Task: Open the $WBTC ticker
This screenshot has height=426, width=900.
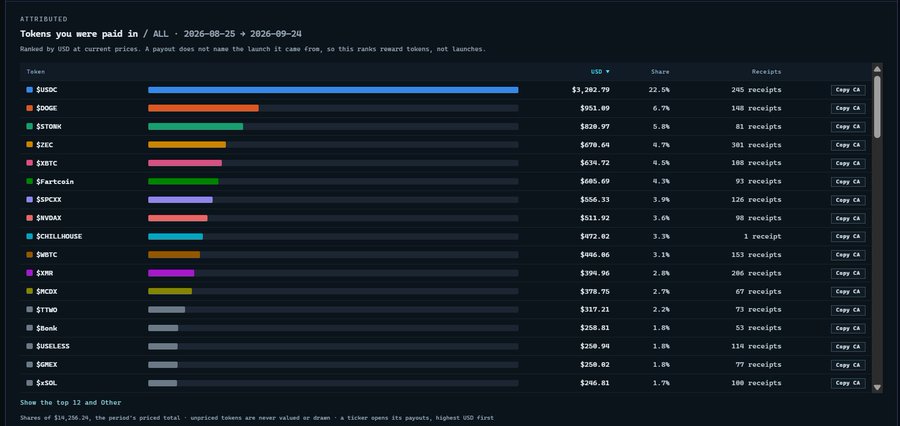Action: 46,255
